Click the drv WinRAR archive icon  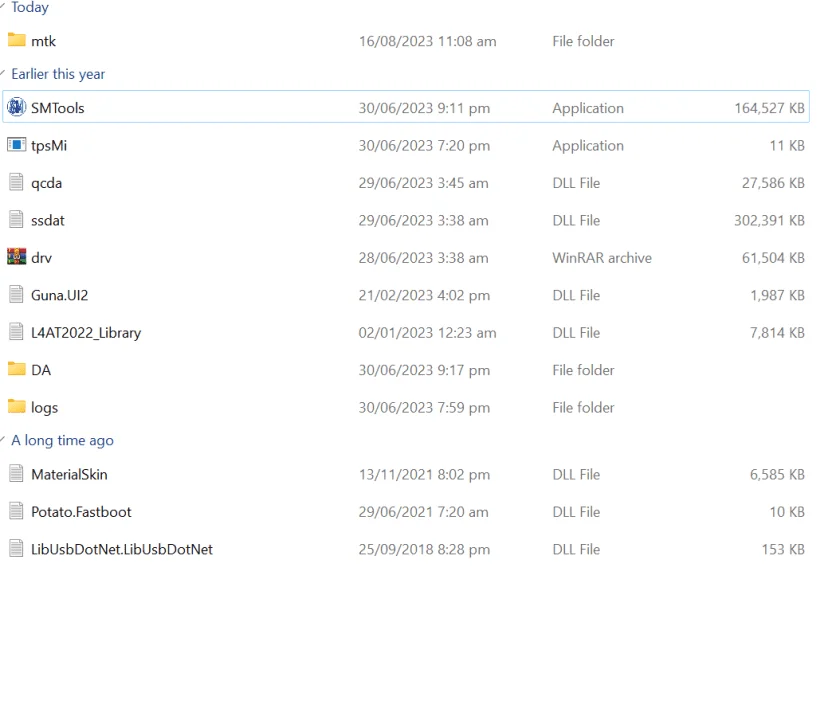tap(17, 257)
